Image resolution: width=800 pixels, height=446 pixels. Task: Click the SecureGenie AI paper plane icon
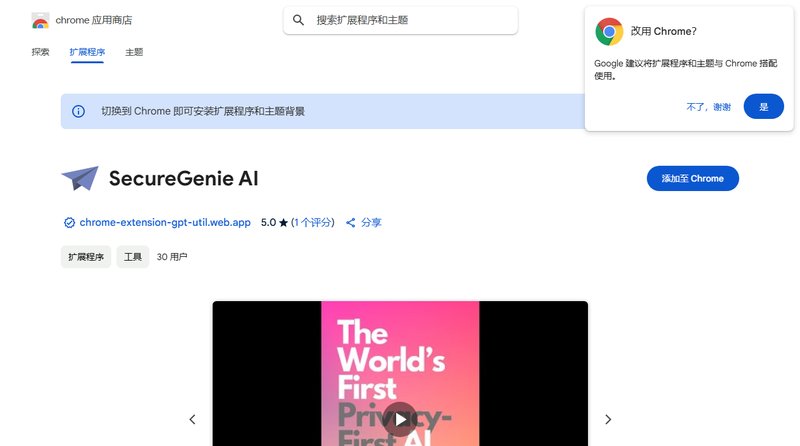click(80, 178)
